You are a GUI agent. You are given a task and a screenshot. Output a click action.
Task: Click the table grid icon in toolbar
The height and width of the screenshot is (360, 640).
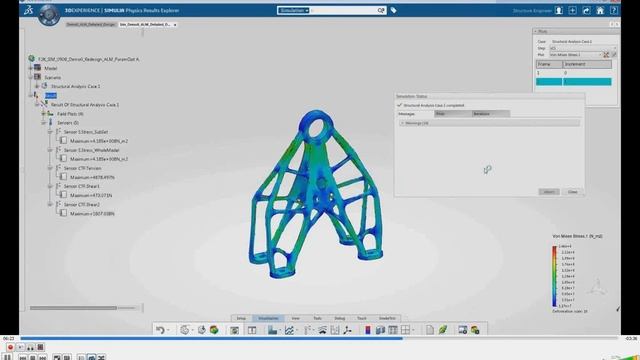coord(393,330)
